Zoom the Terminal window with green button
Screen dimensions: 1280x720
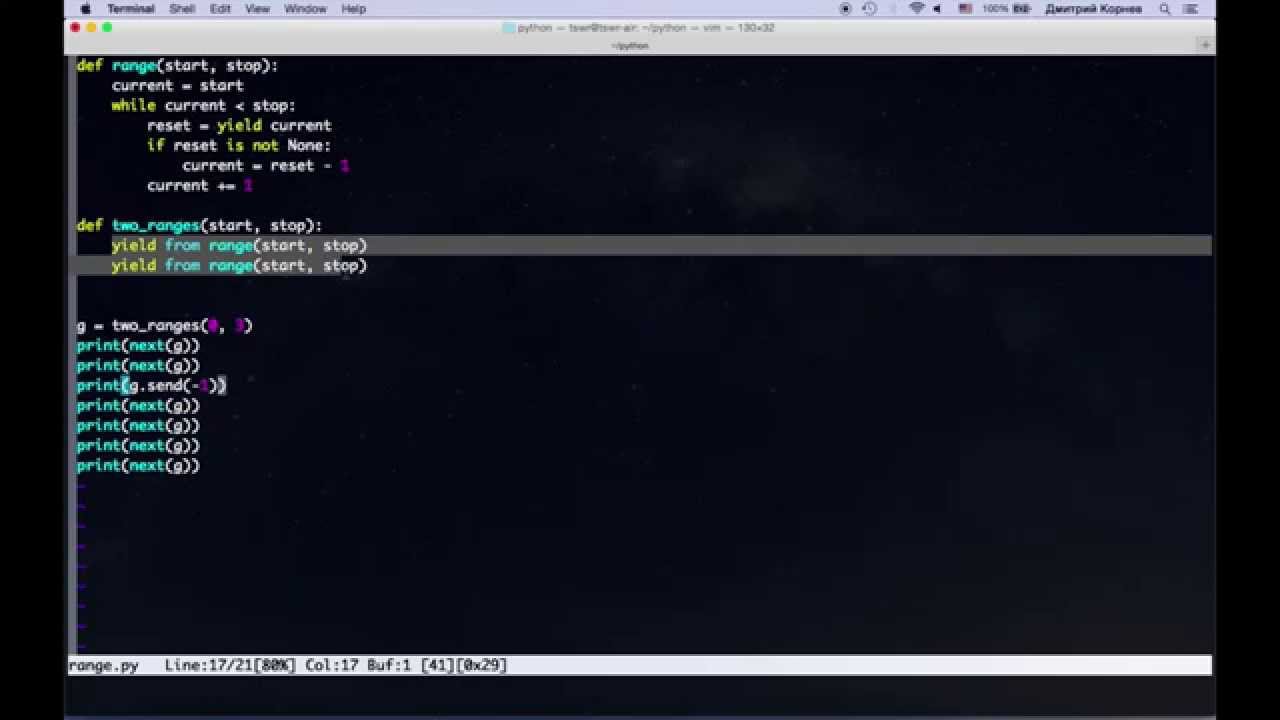pyautogui.click(x=107, y=27)
